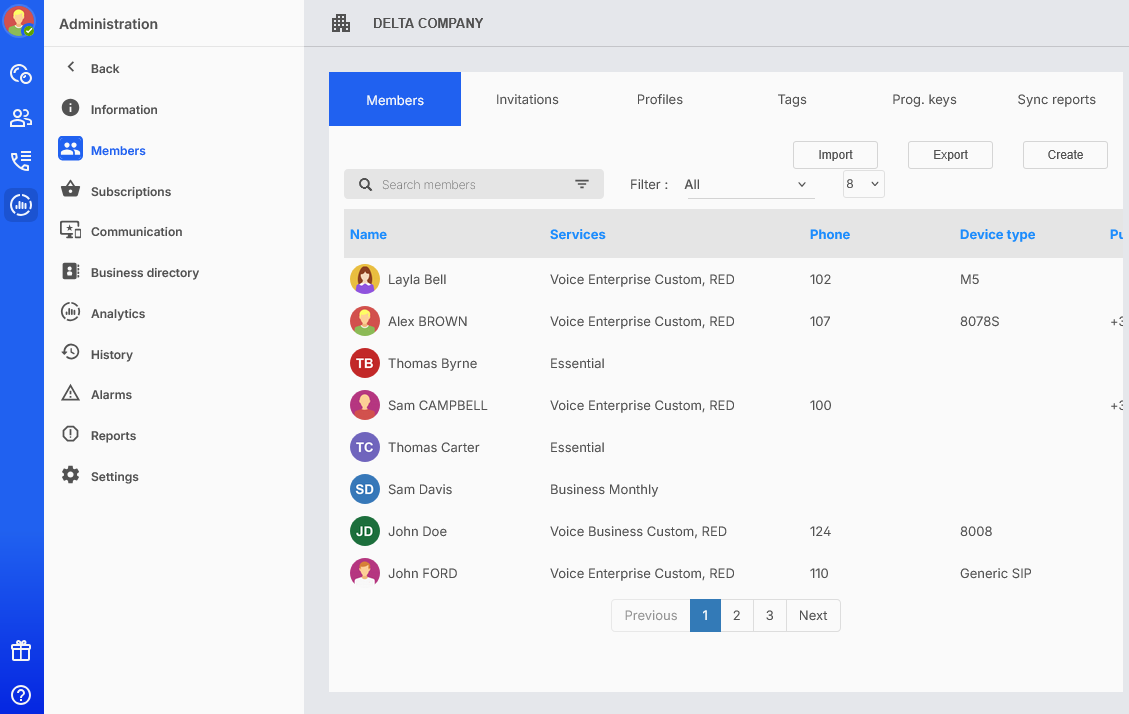Open the gift icon at bottom left
Image resolution: width=1129 pixels, height=714 pixels.
click(21, 651)
